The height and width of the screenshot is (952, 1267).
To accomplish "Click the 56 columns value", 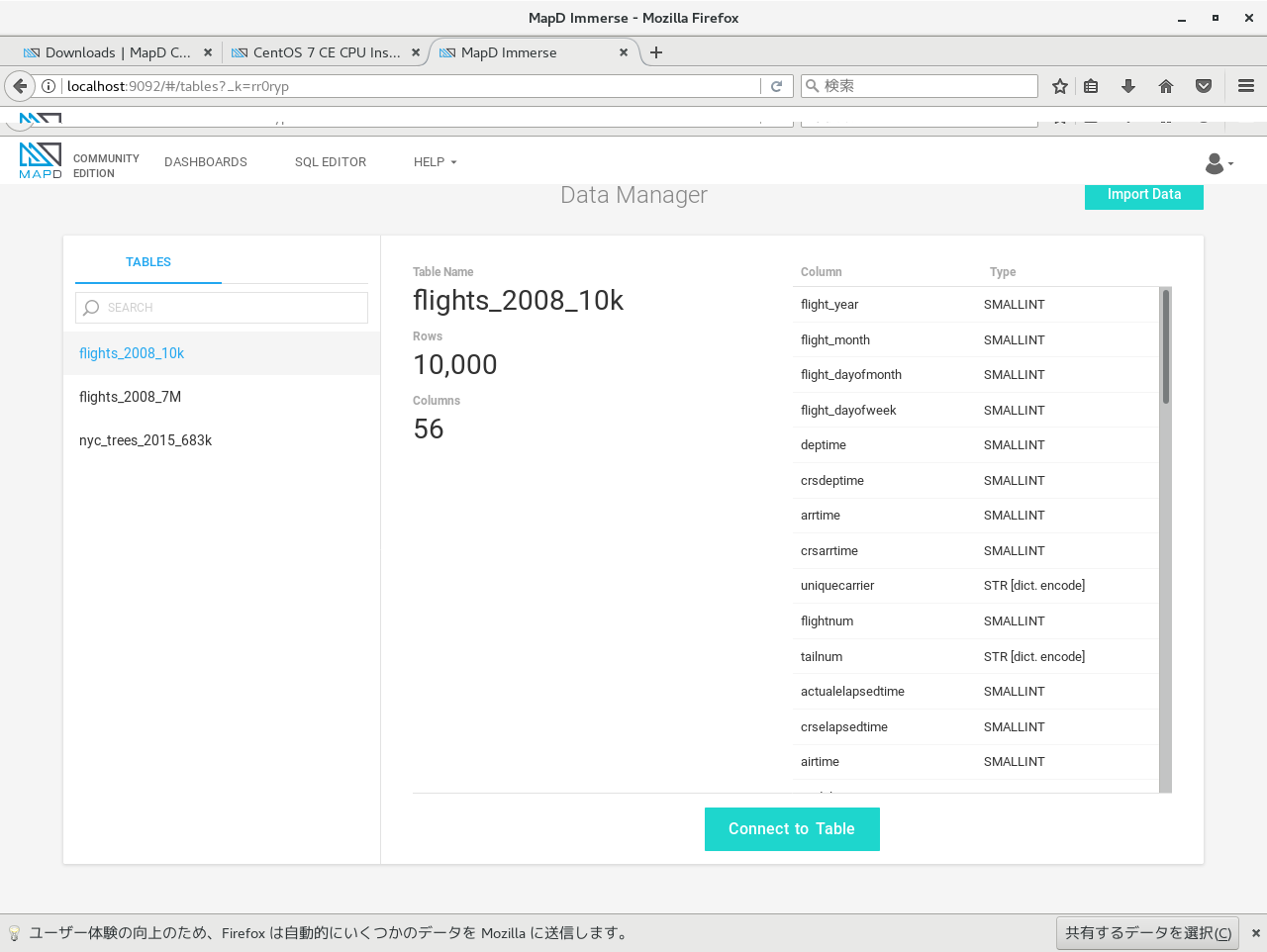I will tap(429, 429).
